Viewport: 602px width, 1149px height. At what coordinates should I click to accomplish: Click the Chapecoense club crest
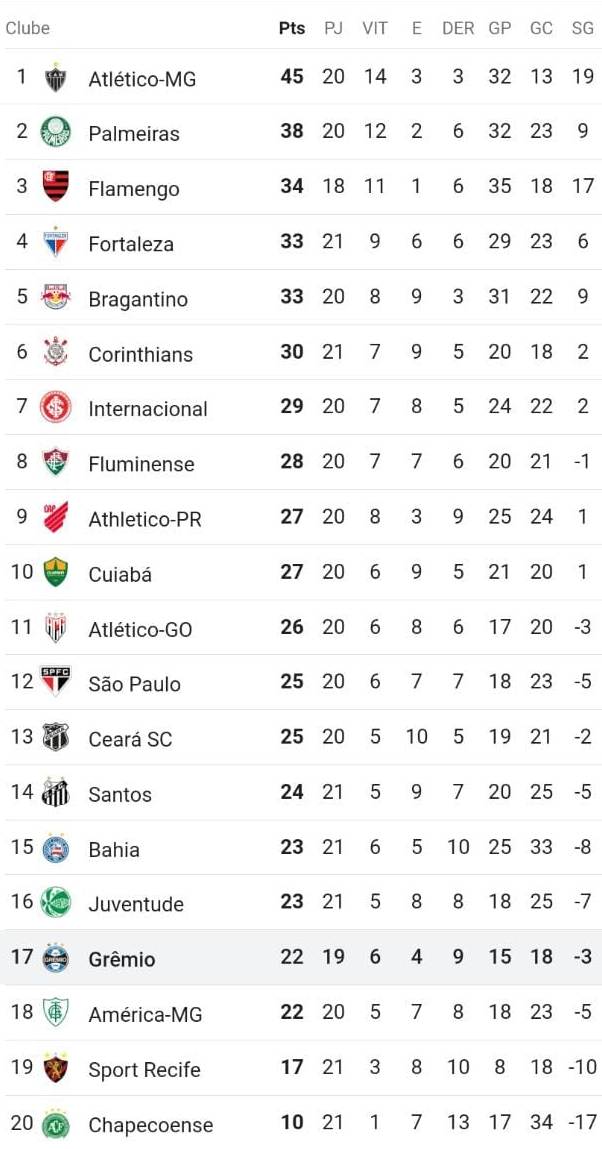point(55,1124)
